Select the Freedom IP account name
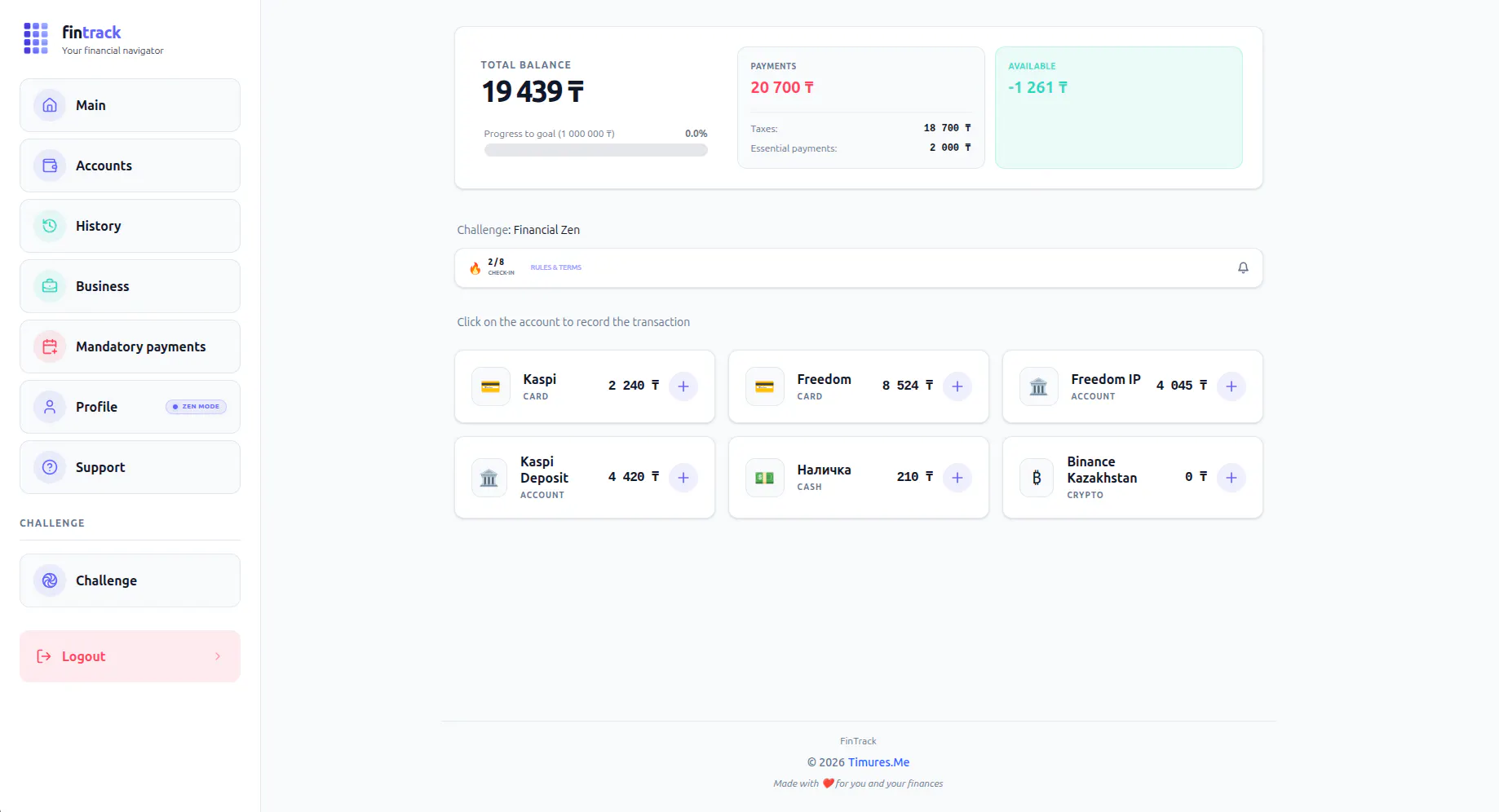1499x812 pixels. coord(1105,379)
